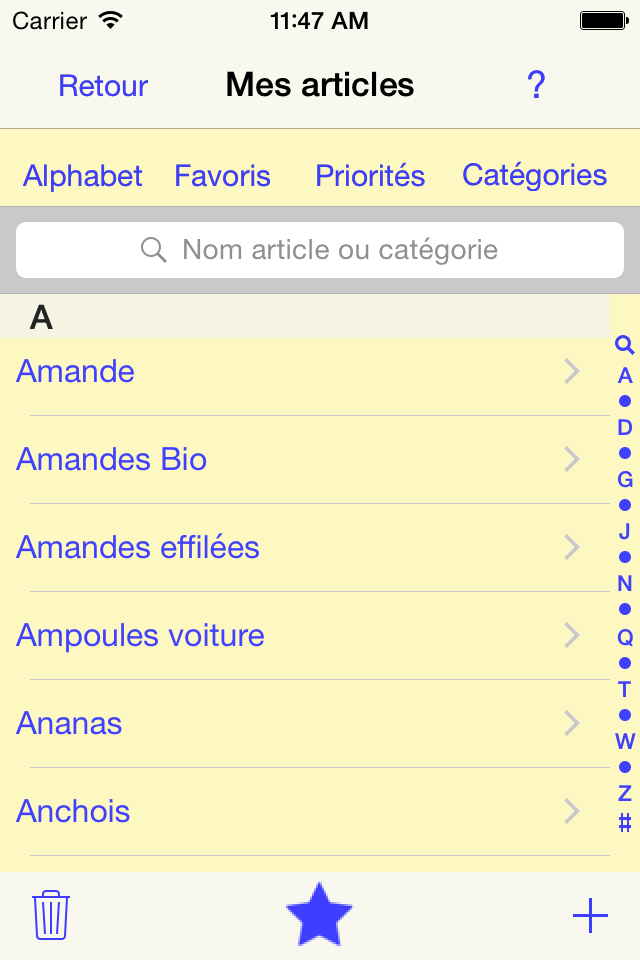Image resolution: width=640 pixels, height=960 pixels.
Task: Tap the plus icon to add article
Action: tap(590, 915)
